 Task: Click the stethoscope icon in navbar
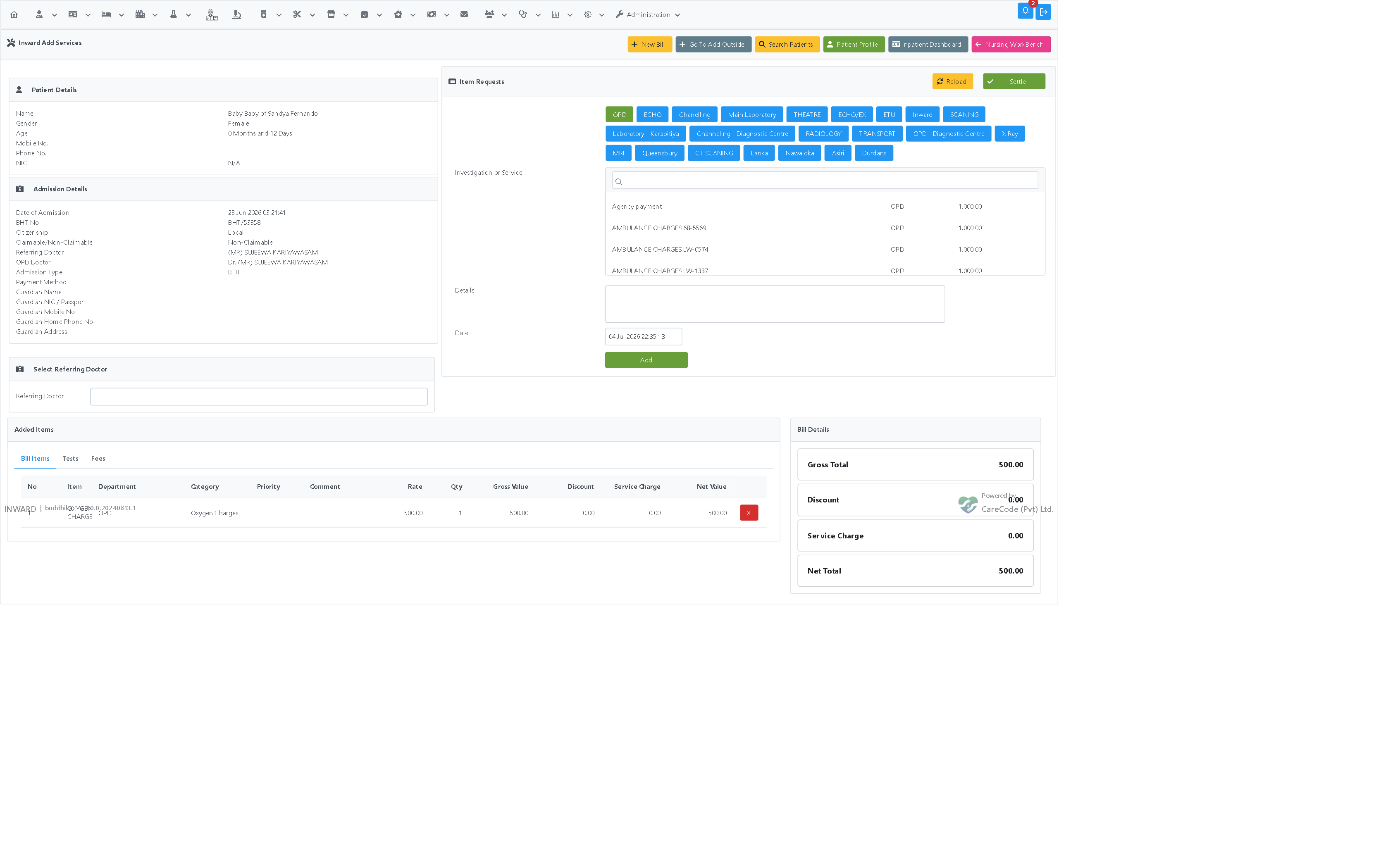point(523,15)
